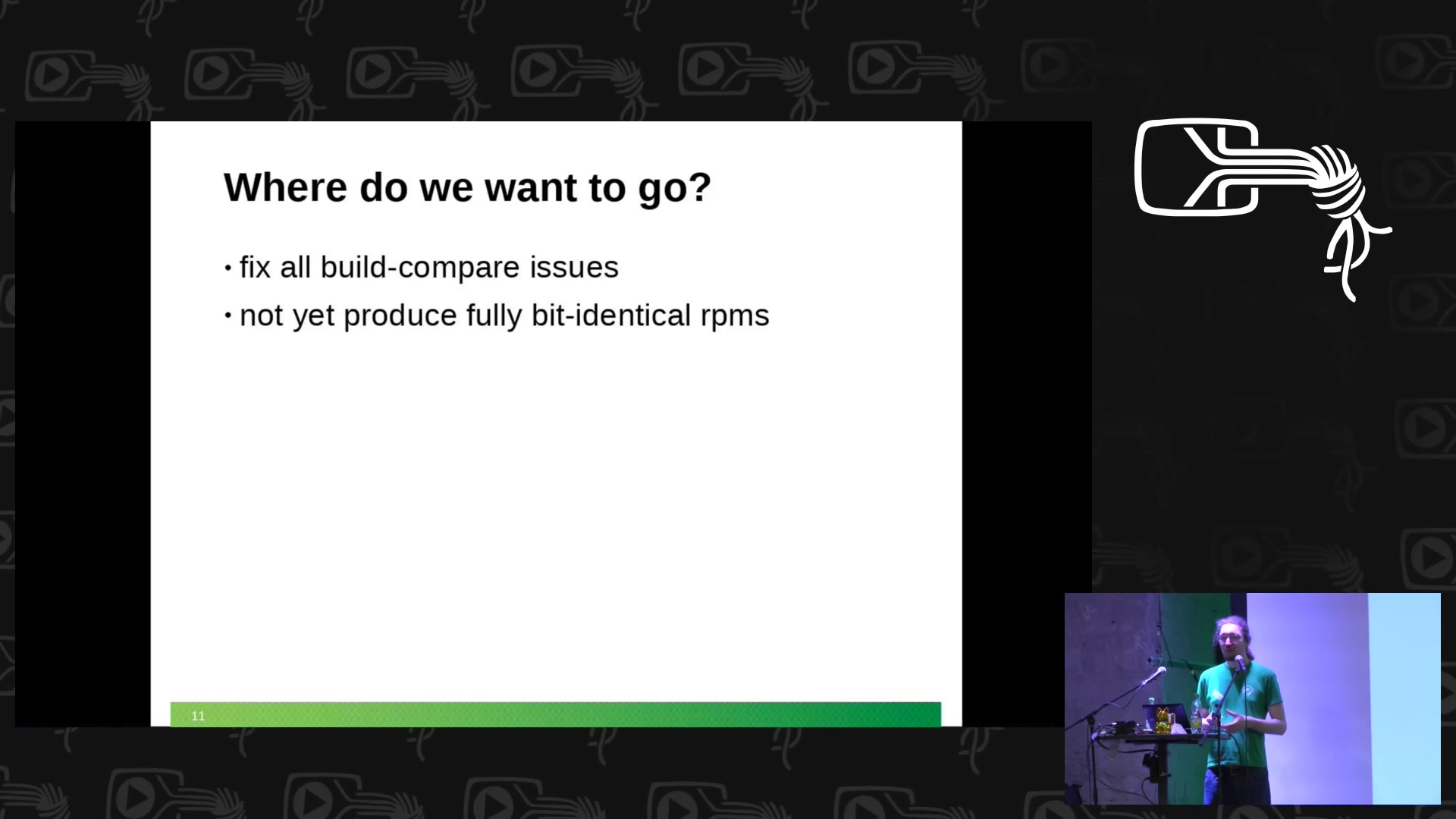Click the speaker camera thumbnail
This screenshot has width=1456, height=819.
pos(1252,698)
